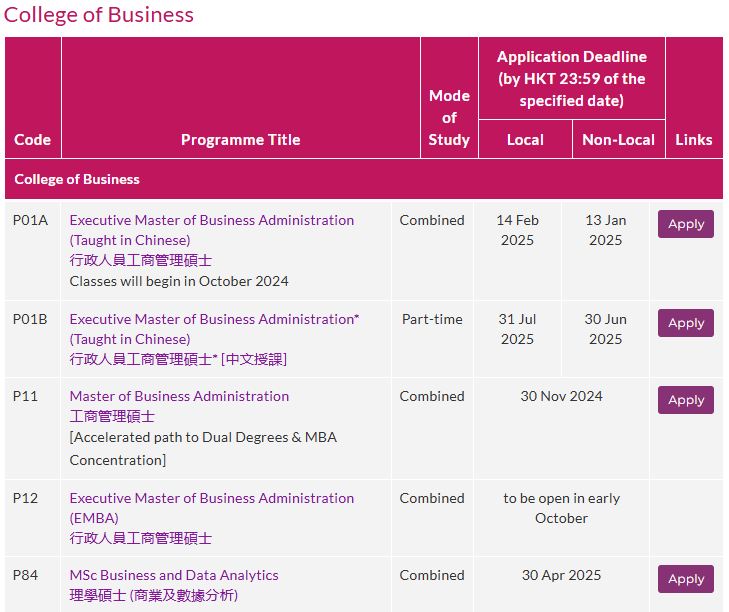Click the Local deadline column header

pyautogui.click(x=525, y=140)
